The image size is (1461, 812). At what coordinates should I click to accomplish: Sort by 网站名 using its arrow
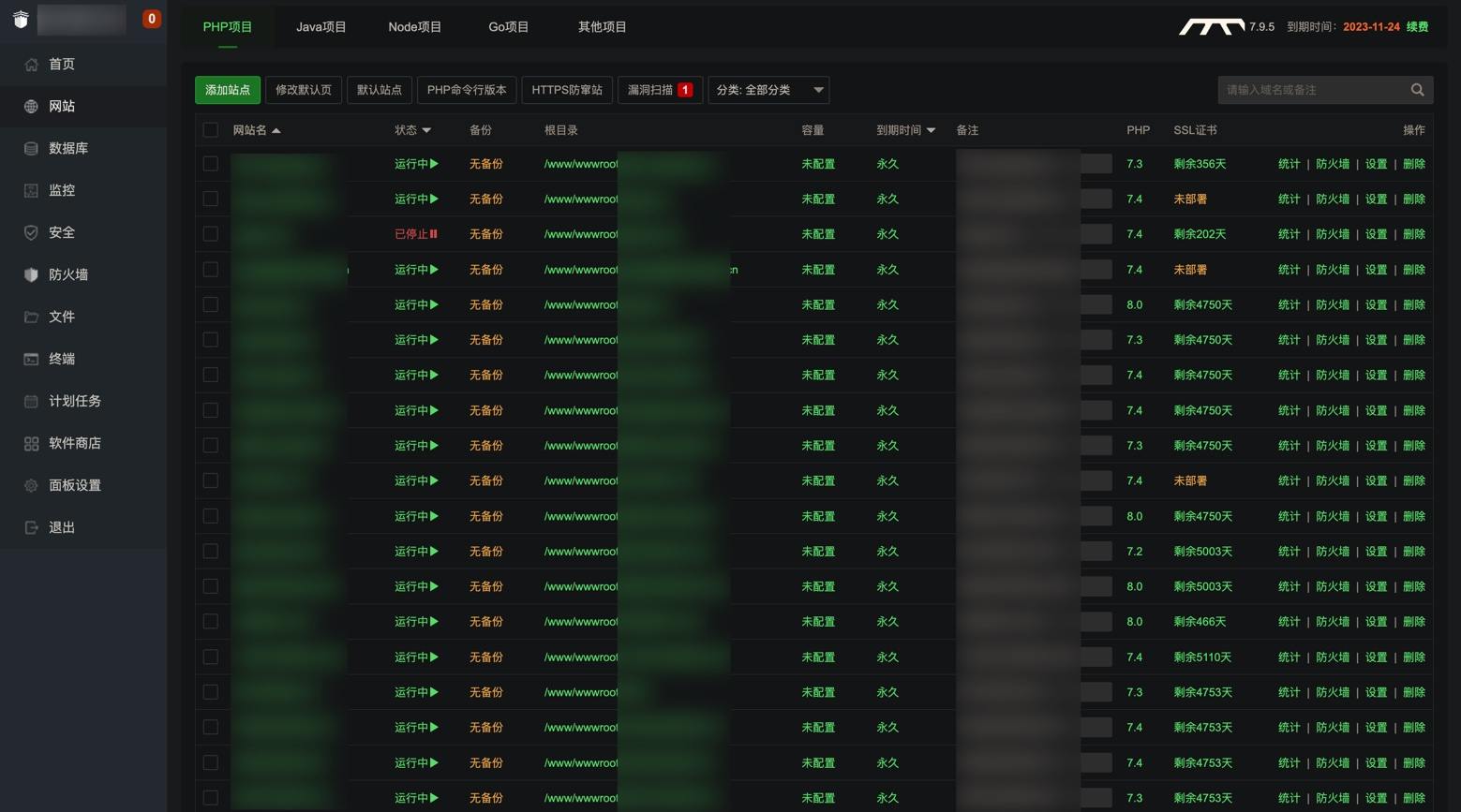[x=276, y=131]
